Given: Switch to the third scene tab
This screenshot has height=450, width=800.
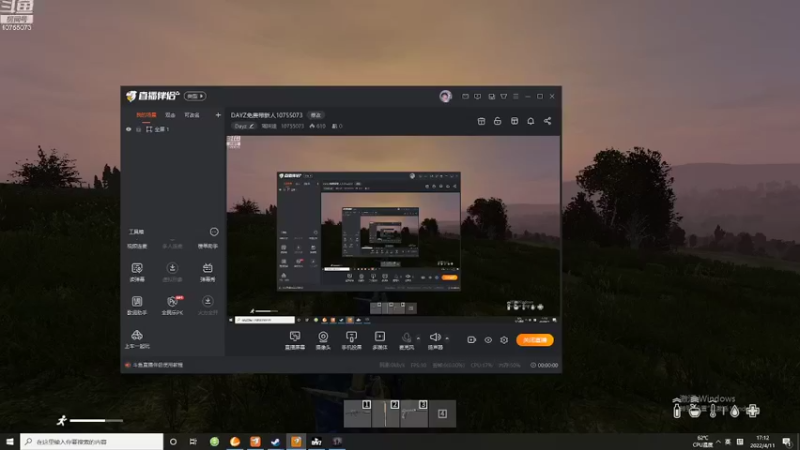Looking at the screenshot, I should point(192,115).
